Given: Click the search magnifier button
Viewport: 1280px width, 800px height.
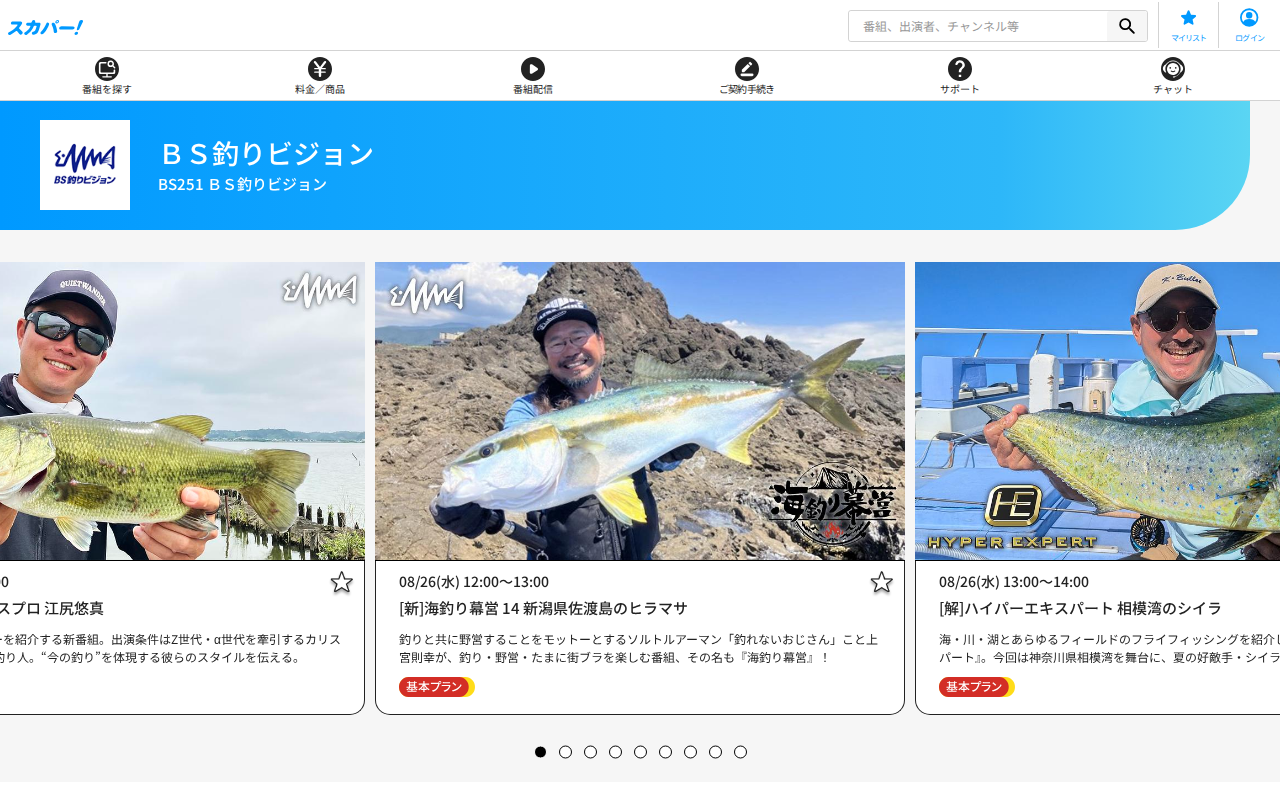Looking at the screenshot, I should (x=1127, y=26).
